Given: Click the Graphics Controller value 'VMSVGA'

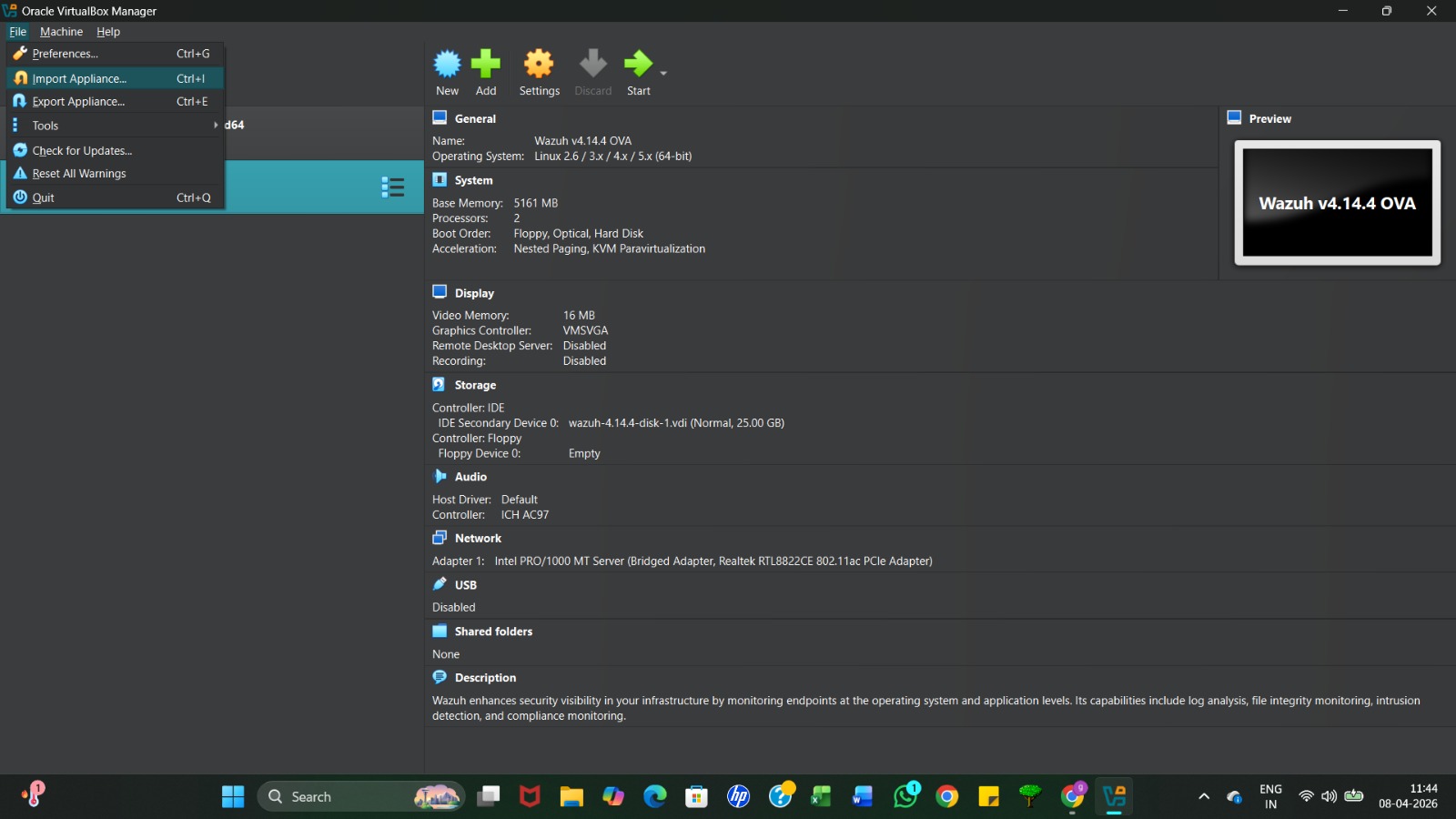Looking at the screenshot, I should (x=585, y=330).
